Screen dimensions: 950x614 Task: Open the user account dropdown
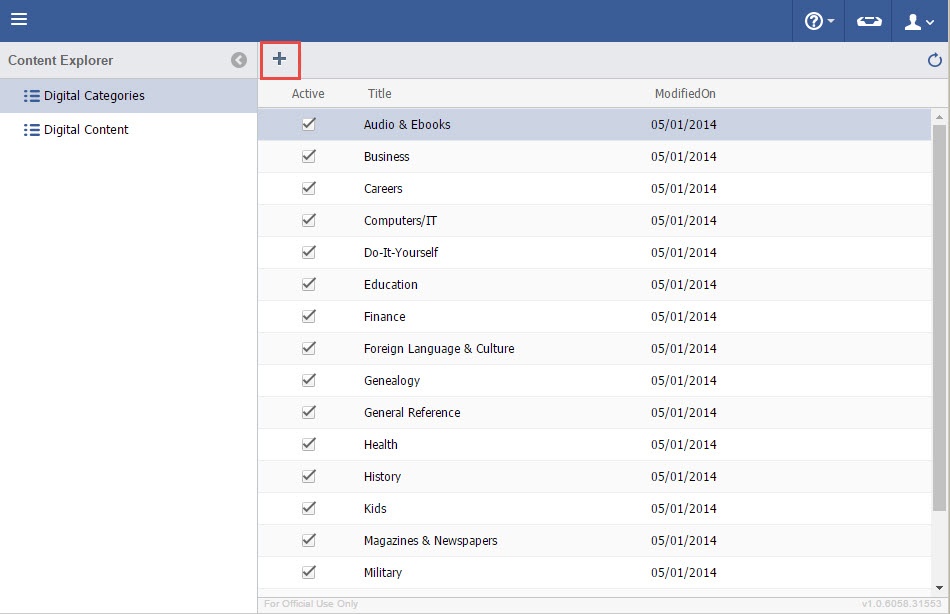point(918,21)
